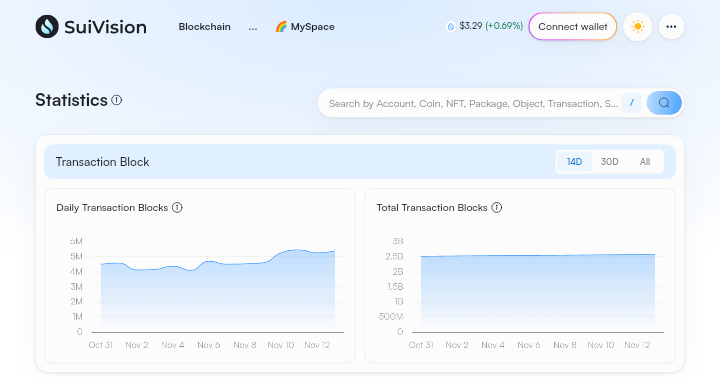This screenshot has width=720, height=377.
Task: Click the Oct 31 label on the daily chart
Action: click(101, 345)
